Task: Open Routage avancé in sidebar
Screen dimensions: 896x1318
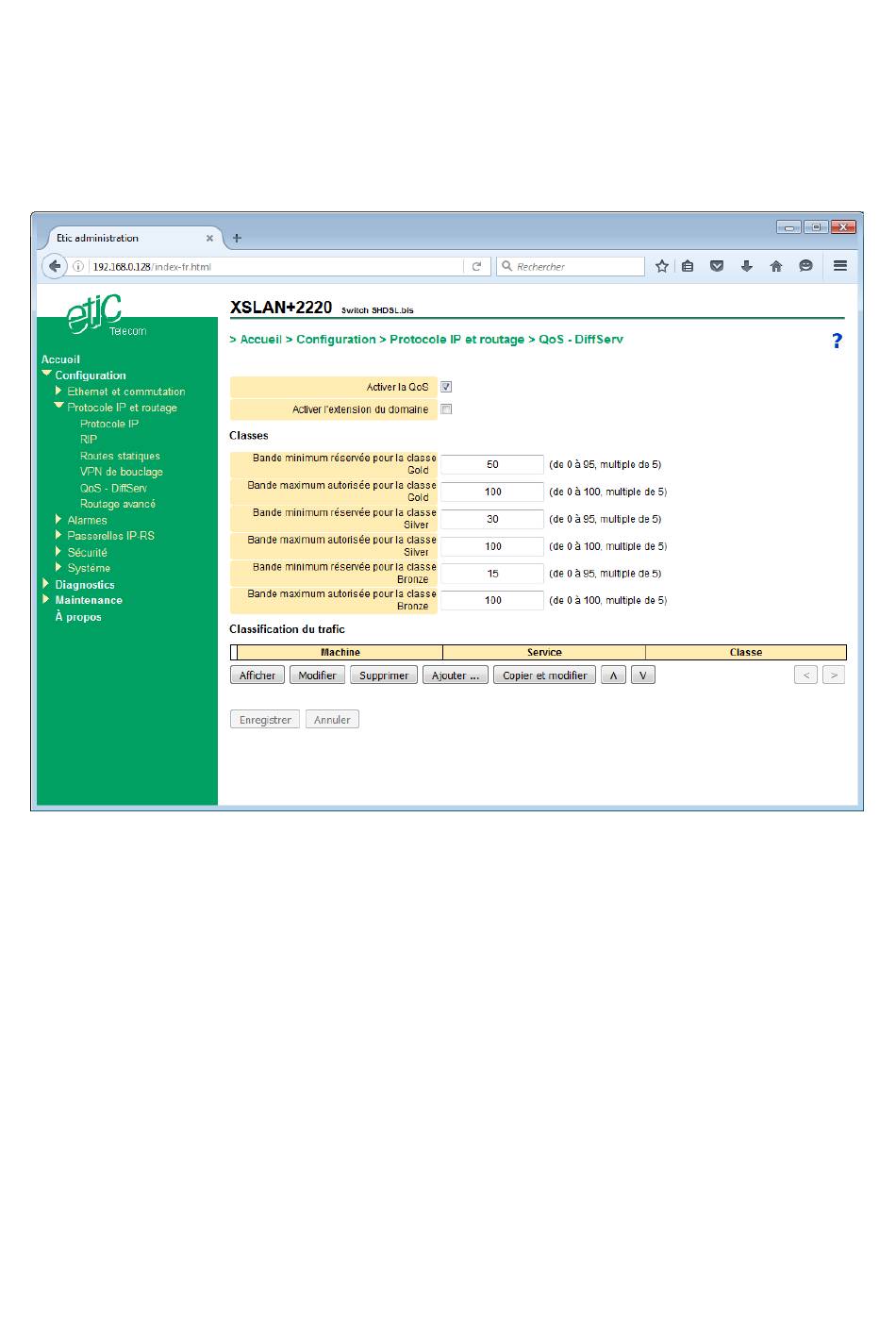Action: click(x=118, y=504)
